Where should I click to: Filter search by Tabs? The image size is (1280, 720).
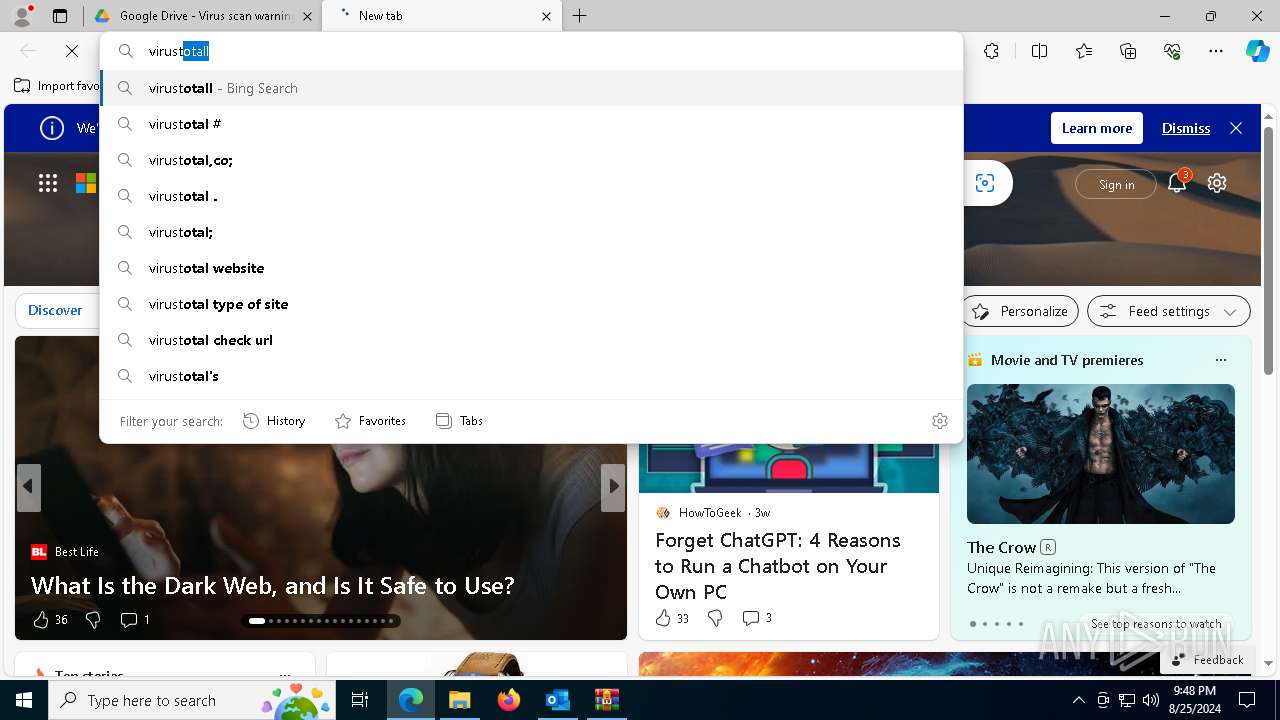click(459, 421)
